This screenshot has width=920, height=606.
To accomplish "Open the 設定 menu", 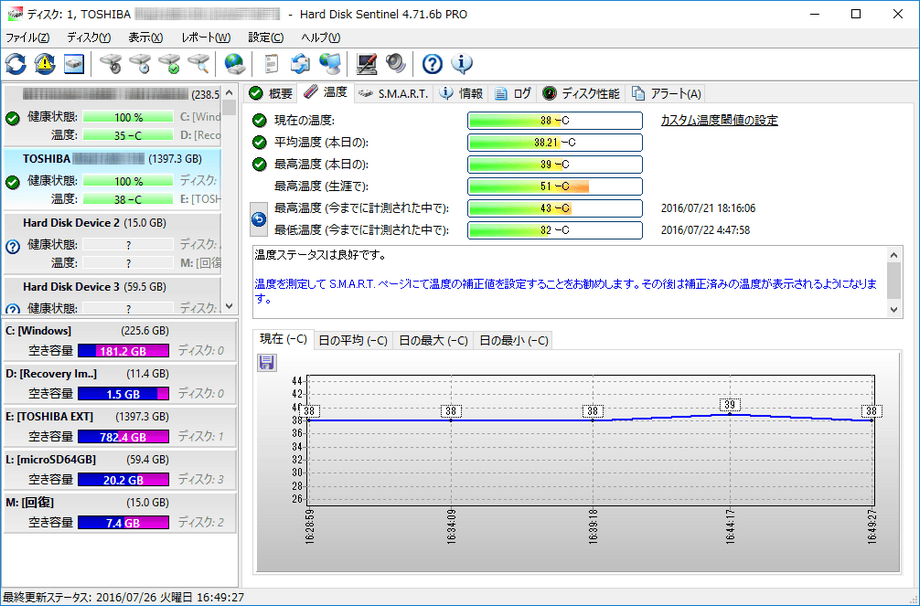I will coord(266,38).
